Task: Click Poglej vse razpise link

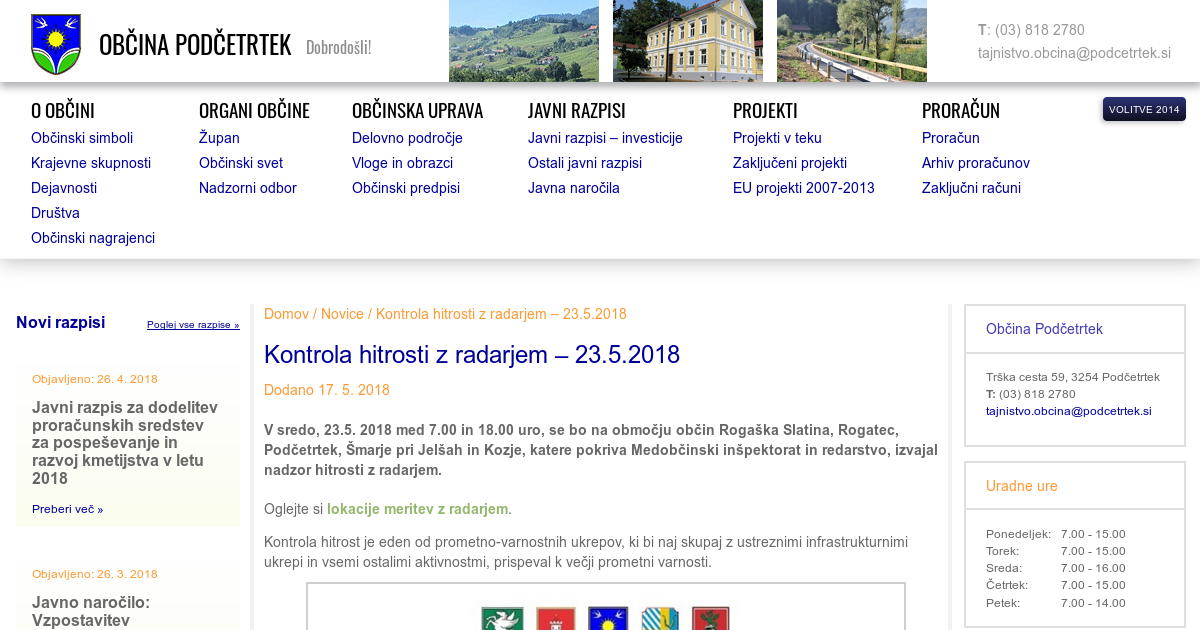Action: [x=193, y=325]
